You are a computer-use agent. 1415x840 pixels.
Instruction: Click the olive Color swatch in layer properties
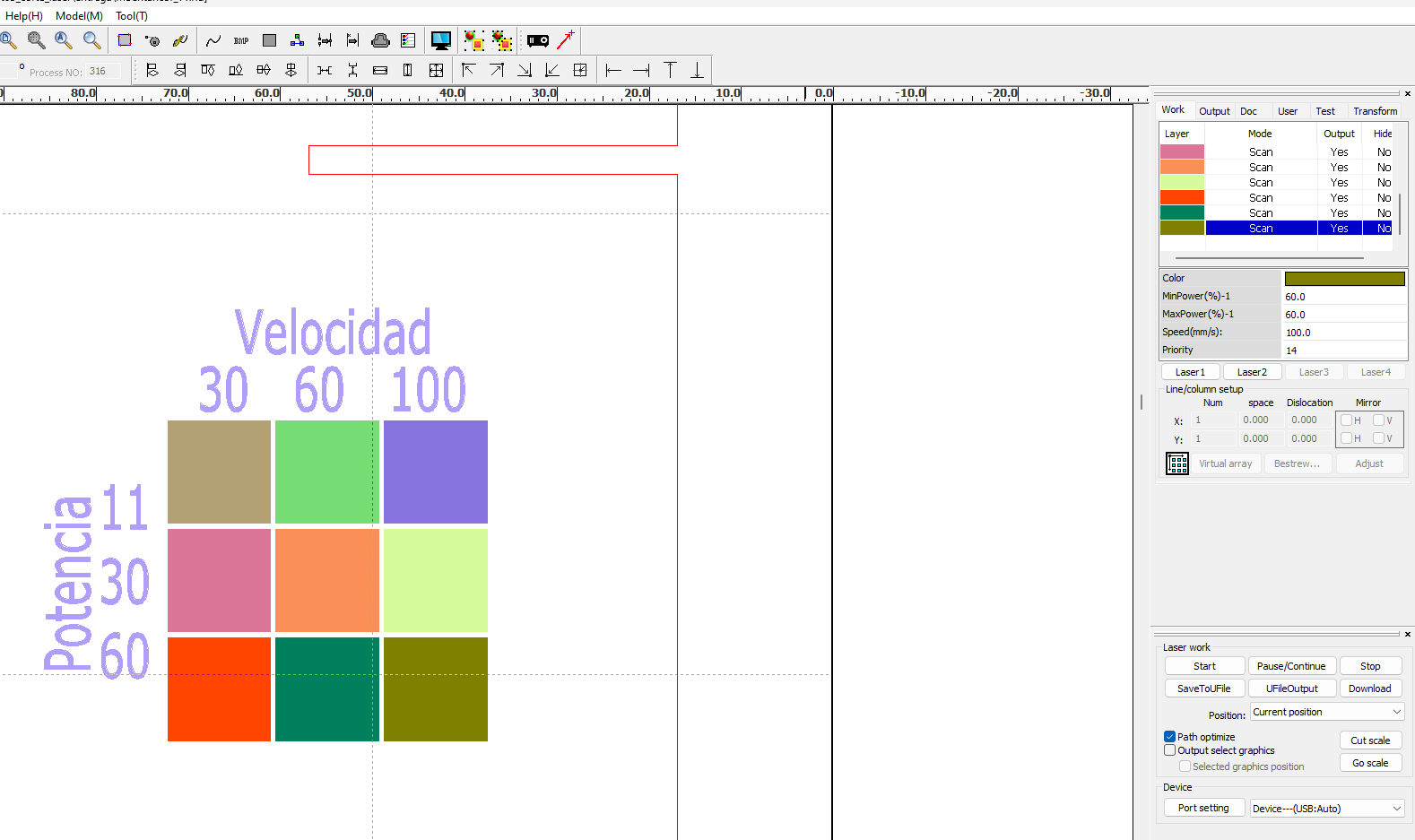[x=1344, y=279]
